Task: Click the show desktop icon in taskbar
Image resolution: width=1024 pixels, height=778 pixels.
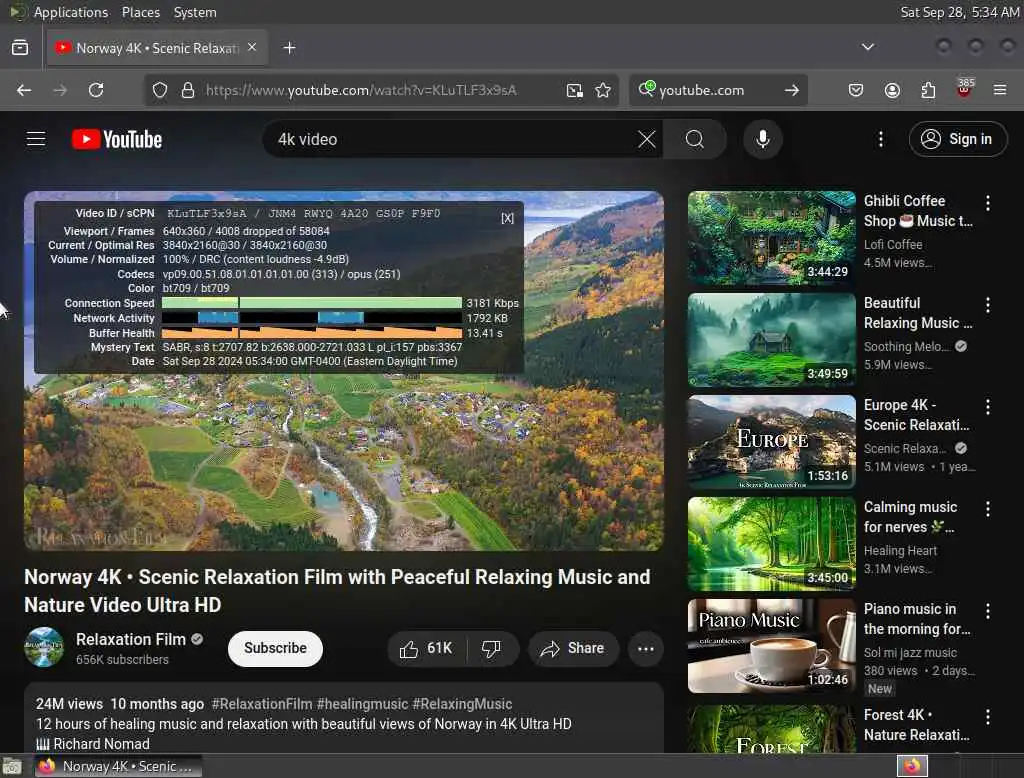Action: [x=12, y=766]
